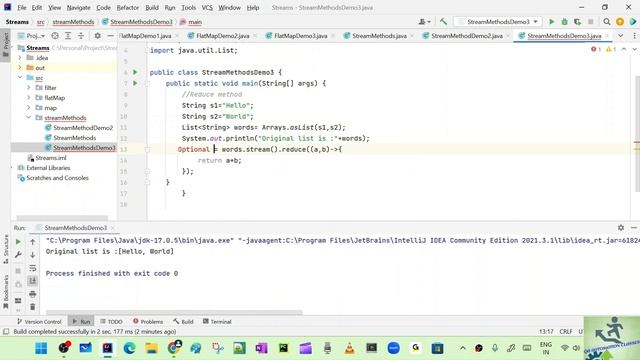Collapse the streamMethods package
The height and width of the screenshot is (360, 640).
pyautogui.click(x=29, y=118)
